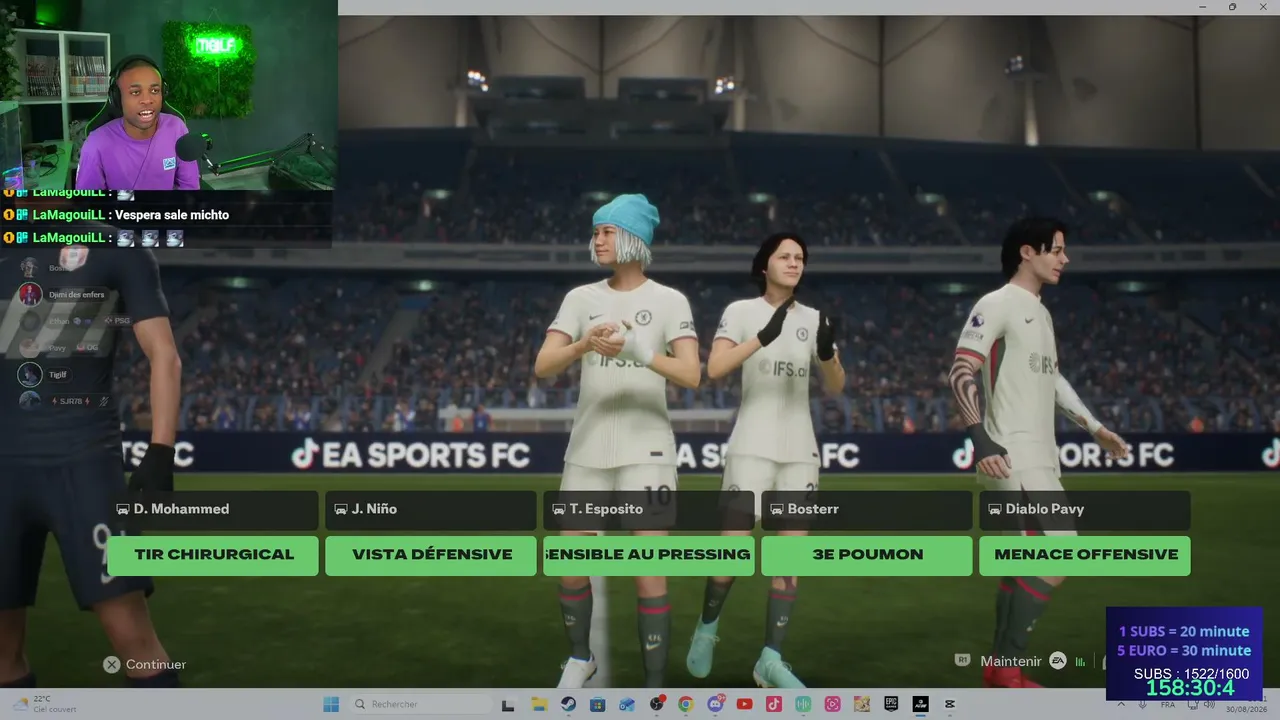Click the '1 SUBS = 20 minute' text
Viewport: 1280px width, 720px height.
(x=1184, y=631)
